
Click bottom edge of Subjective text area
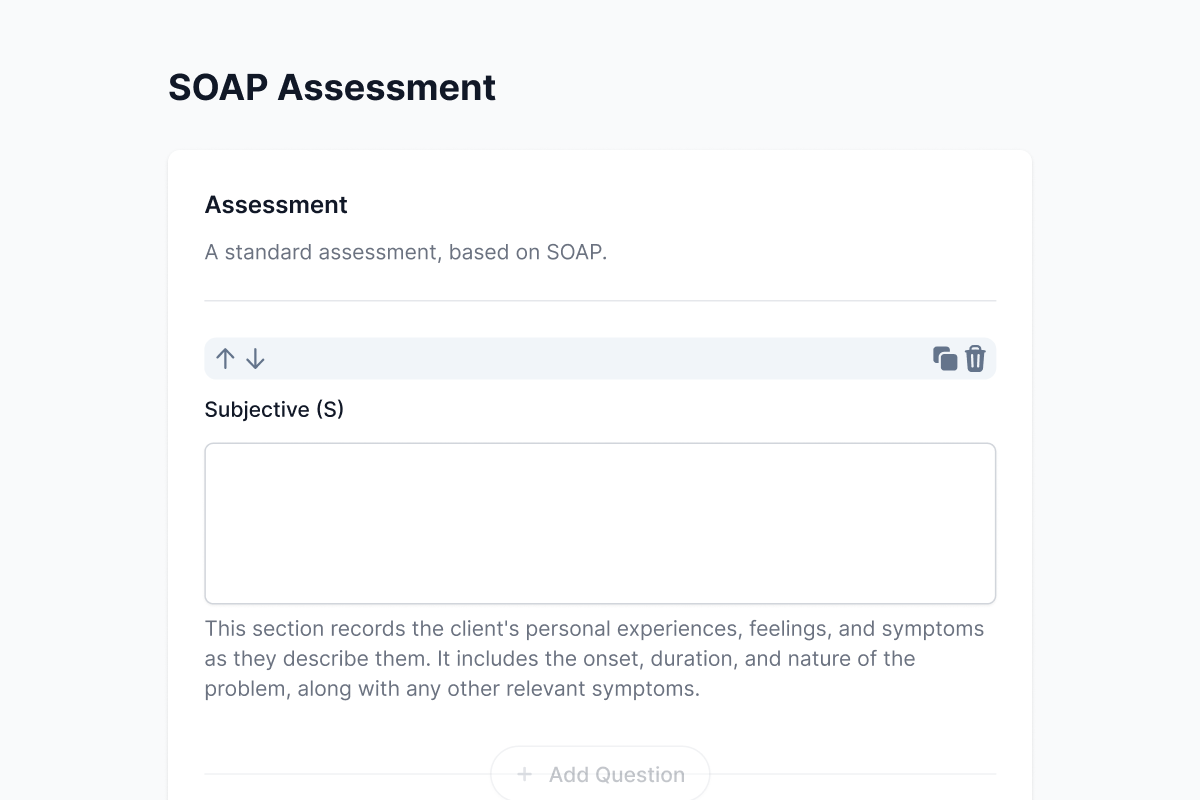coord(600,601)
